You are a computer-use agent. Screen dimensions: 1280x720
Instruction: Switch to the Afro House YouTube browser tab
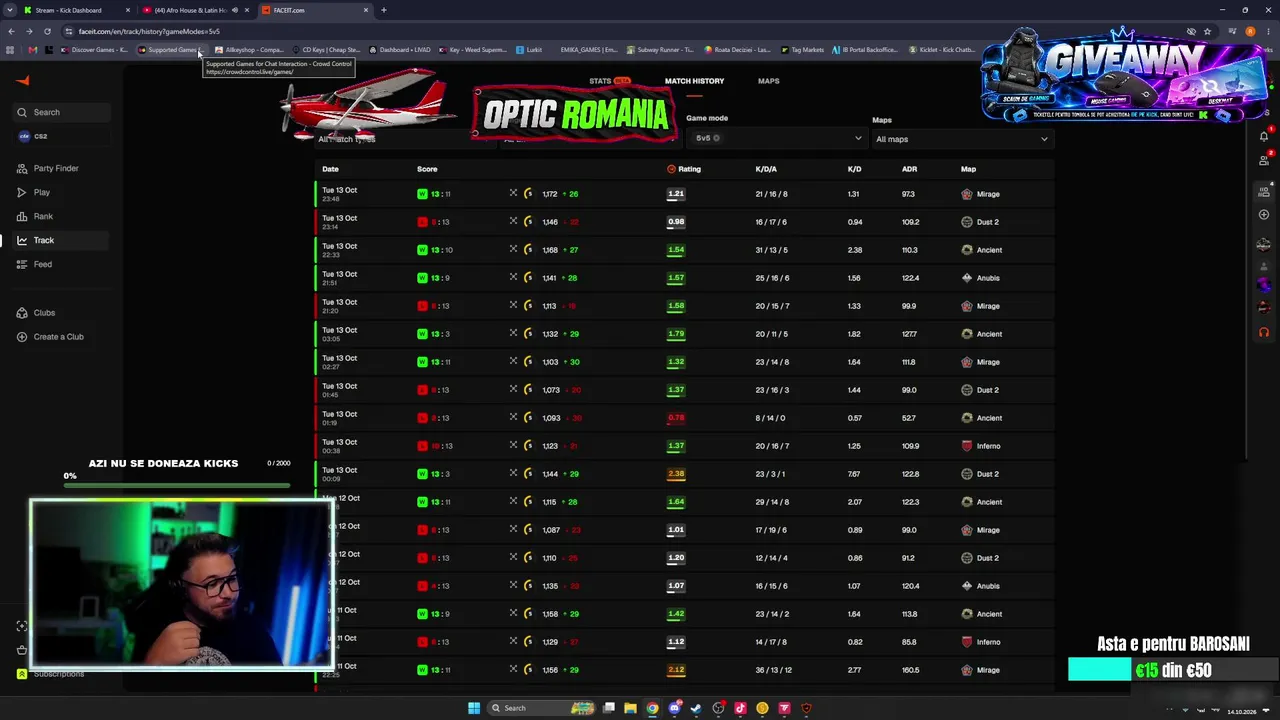click(x=195, y=10)
